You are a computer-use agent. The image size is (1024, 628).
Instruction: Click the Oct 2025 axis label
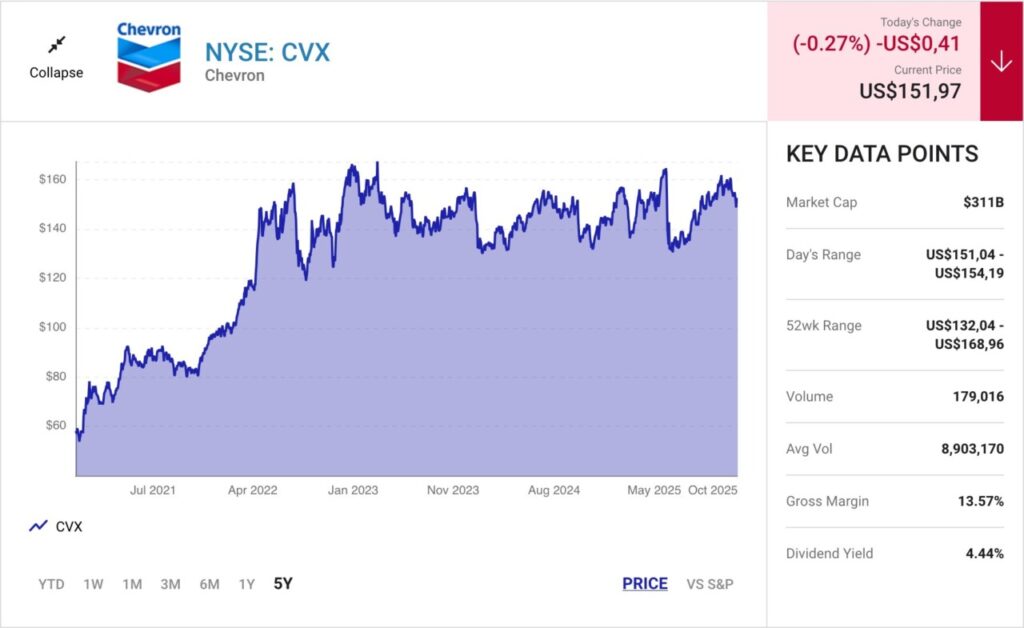pyautogui.click(x=712, y=490)
